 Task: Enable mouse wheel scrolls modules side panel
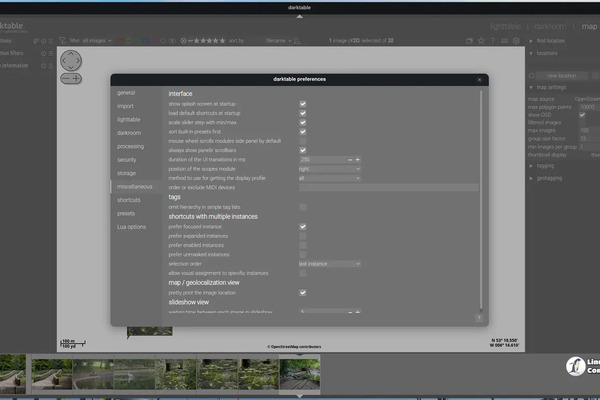(303, 141)
